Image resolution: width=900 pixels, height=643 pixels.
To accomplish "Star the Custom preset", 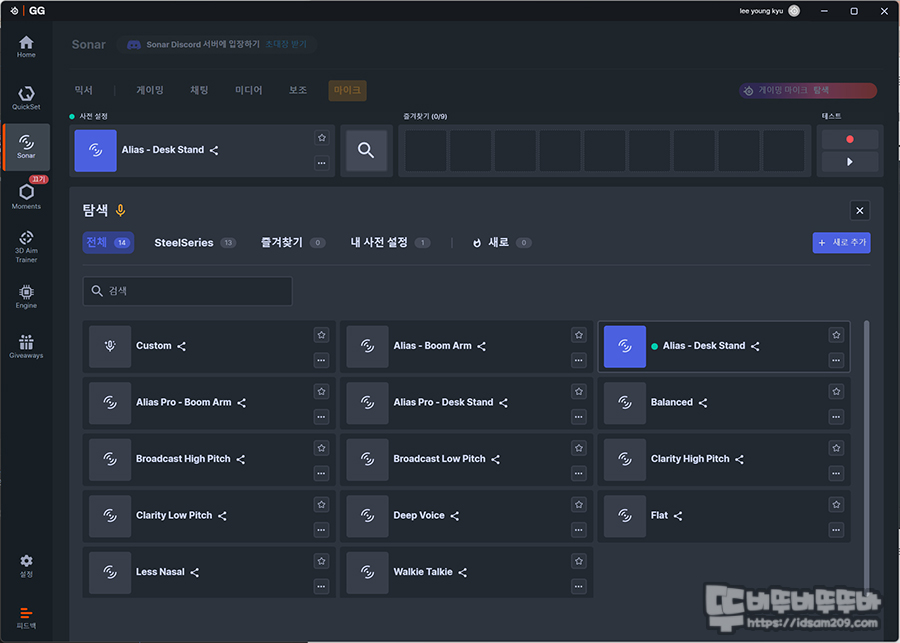I will [x=321, y=334].
